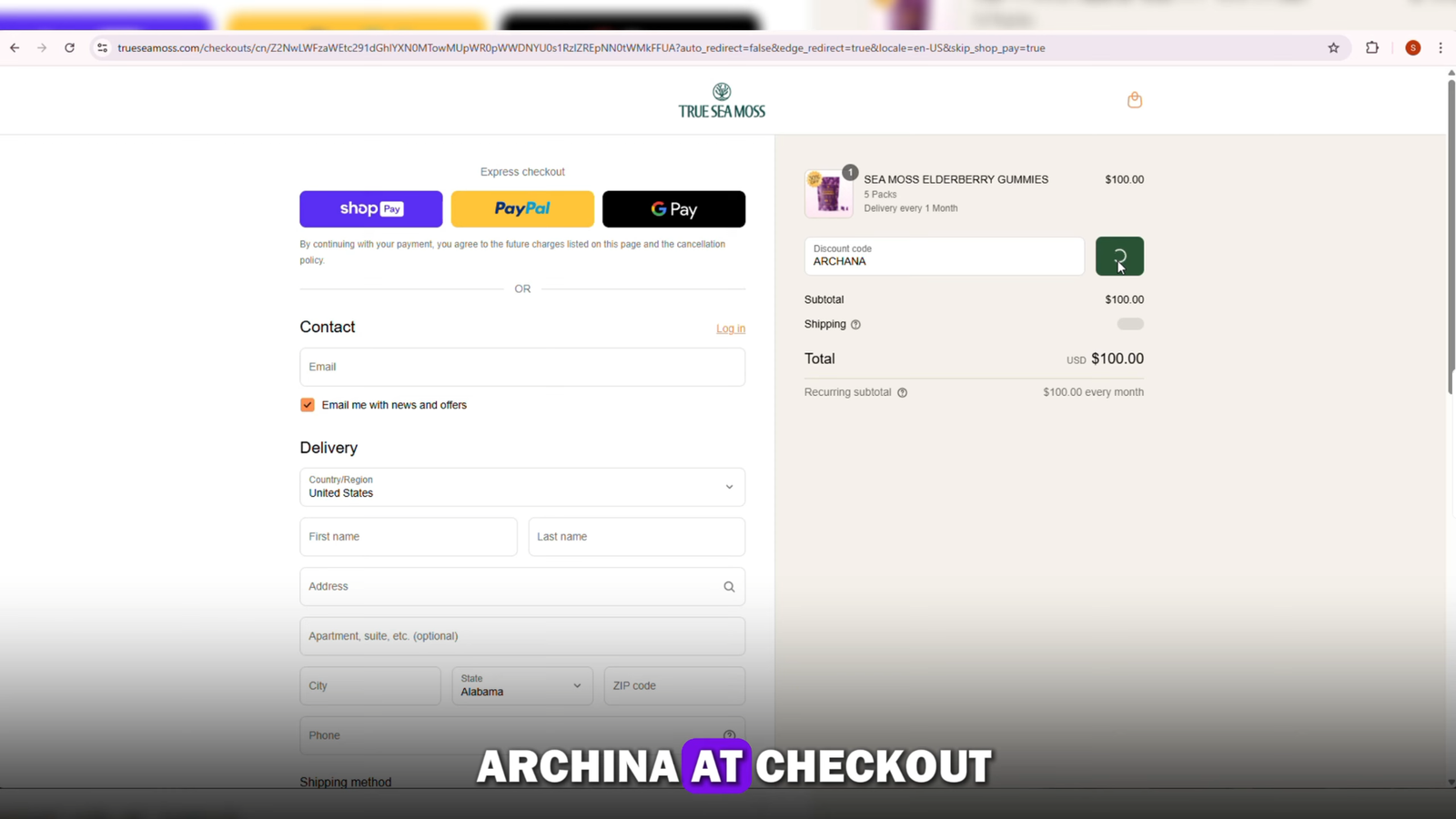This screenshot has width=1456, height=819.
Task: Pay with the Shop Pay button
Action: (x=371, y=209)
